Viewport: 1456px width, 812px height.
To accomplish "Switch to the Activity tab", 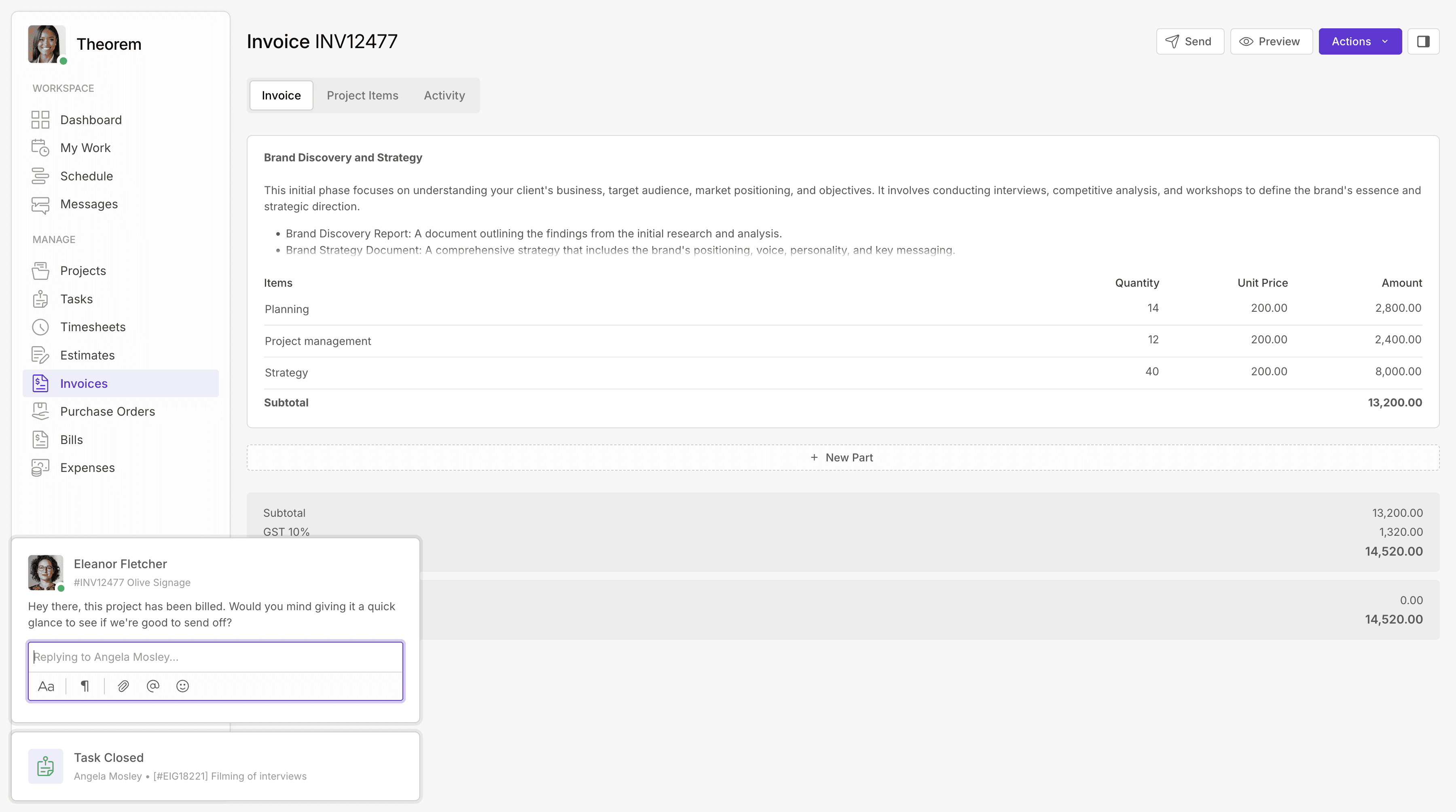I will pos(444,95).
